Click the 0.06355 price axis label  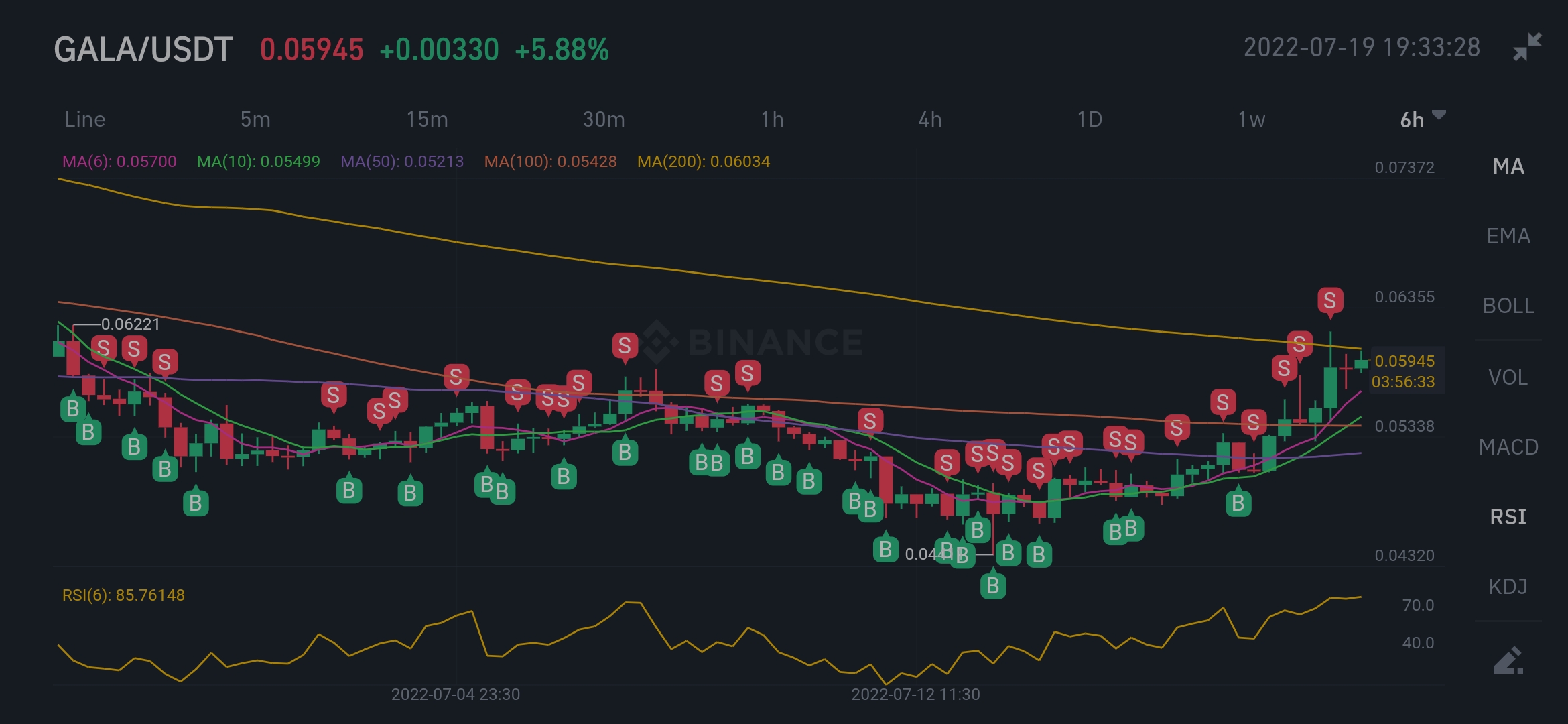[1404, 297]
